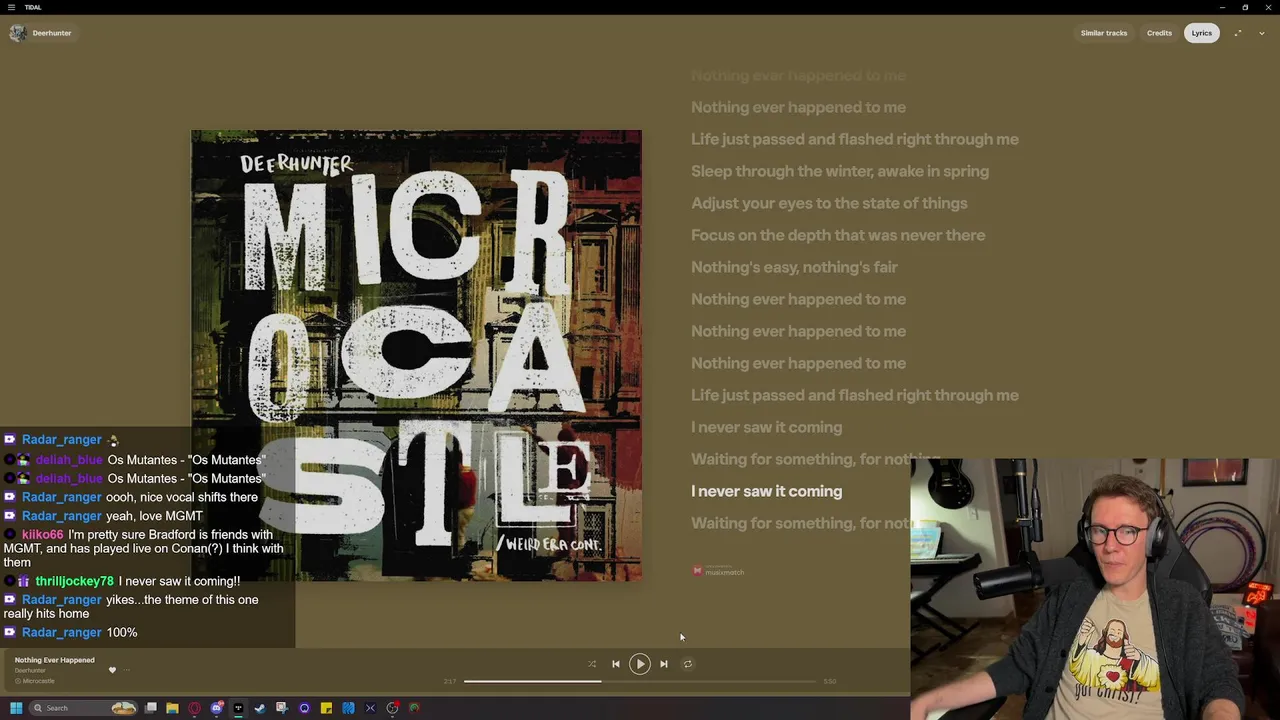
Task: Open the TIDAL hamburger menu
Action: pyautogui.click(x=11, y=7)
